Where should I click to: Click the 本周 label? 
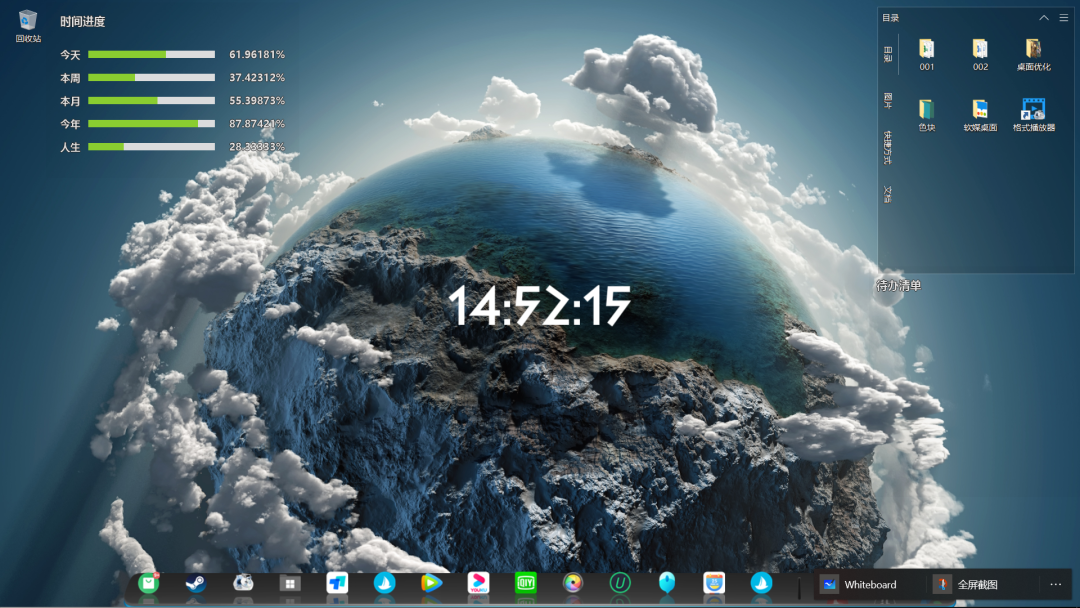click(70, 78)
